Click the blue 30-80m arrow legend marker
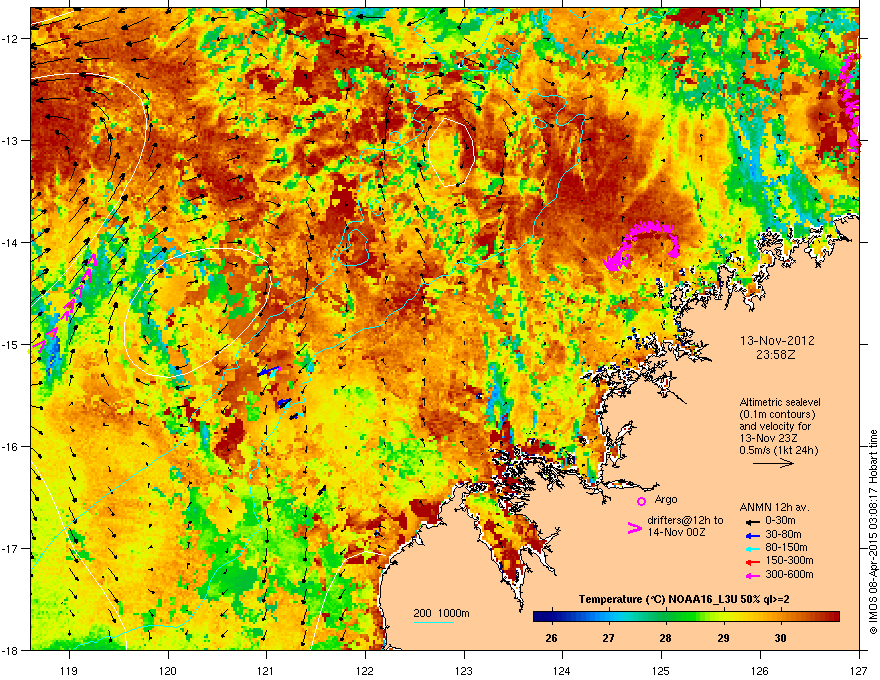Screen dimensions: 880x680 [x=752, y=535]
